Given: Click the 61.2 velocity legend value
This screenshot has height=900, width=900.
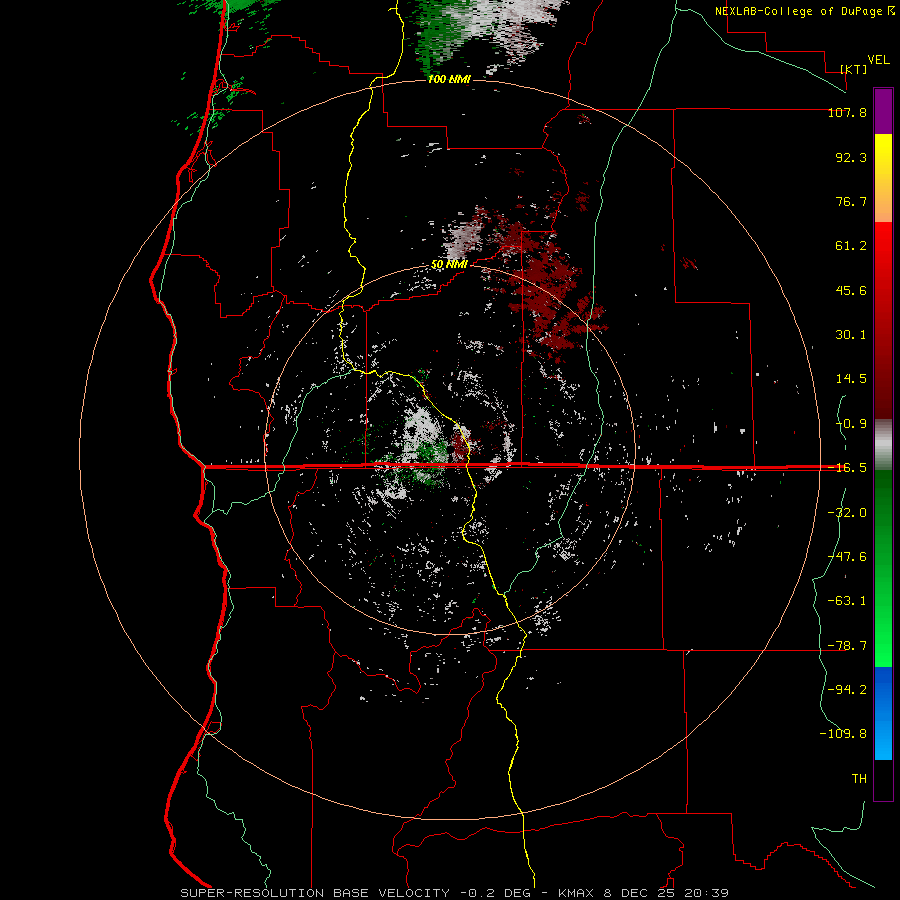Looking at the screenshot, I should pos(851,246).
